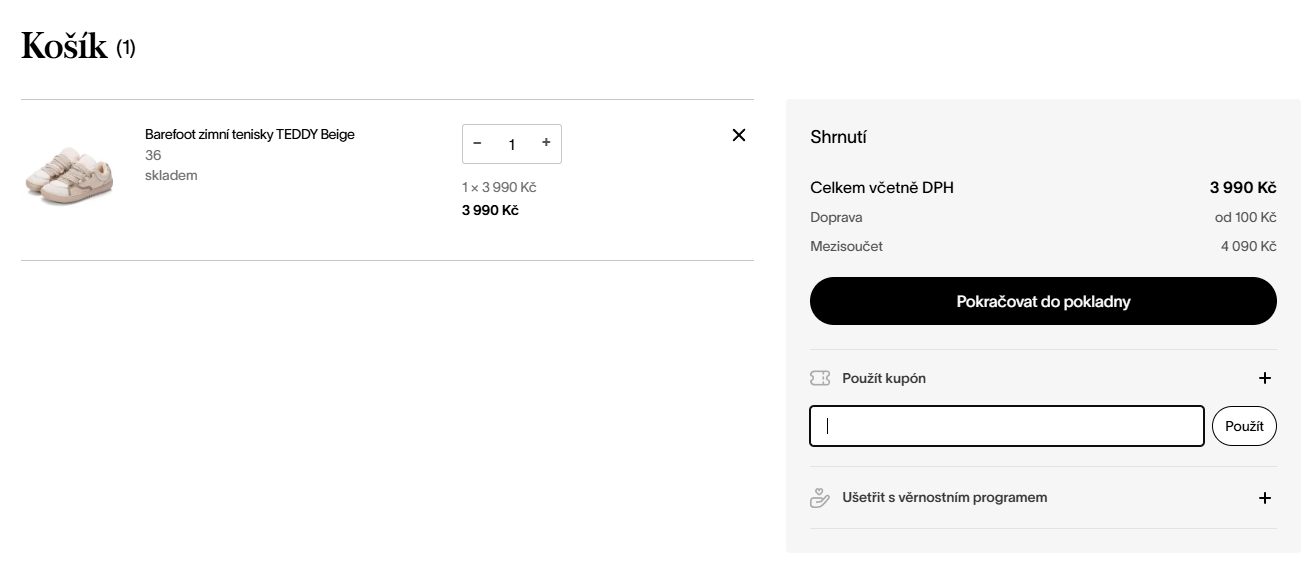
Task: Click the Doprava shipping row label
Action: click(836, 217)
